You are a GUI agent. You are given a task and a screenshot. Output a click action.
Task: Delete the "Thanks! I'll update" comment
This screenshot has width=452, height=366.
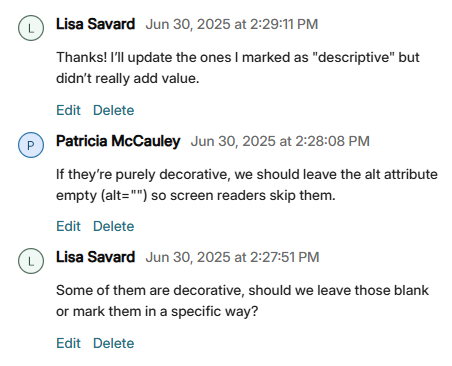(x=113, y=110)
